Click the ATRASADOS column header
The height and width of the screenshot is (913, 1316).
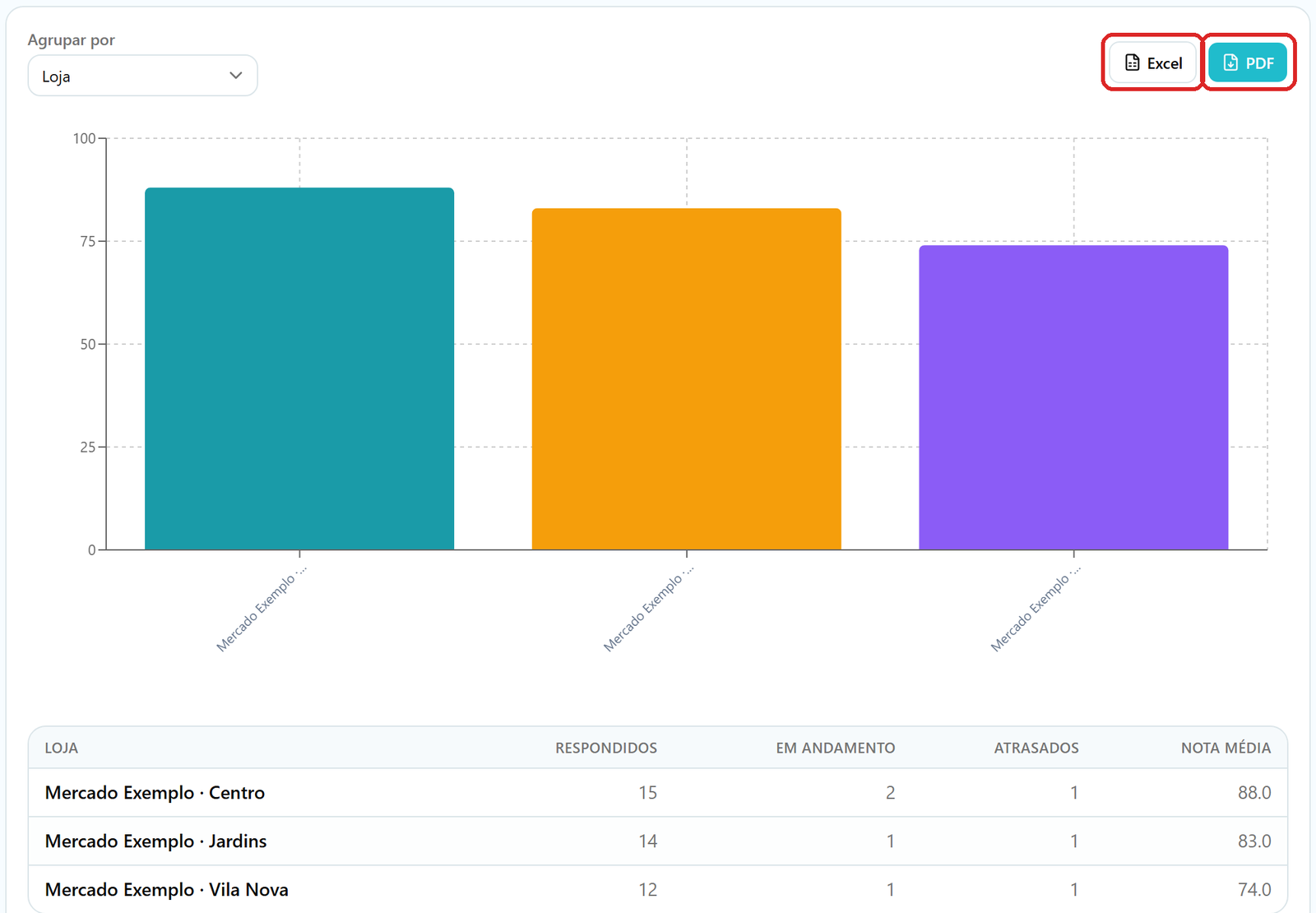(1036, 748)
